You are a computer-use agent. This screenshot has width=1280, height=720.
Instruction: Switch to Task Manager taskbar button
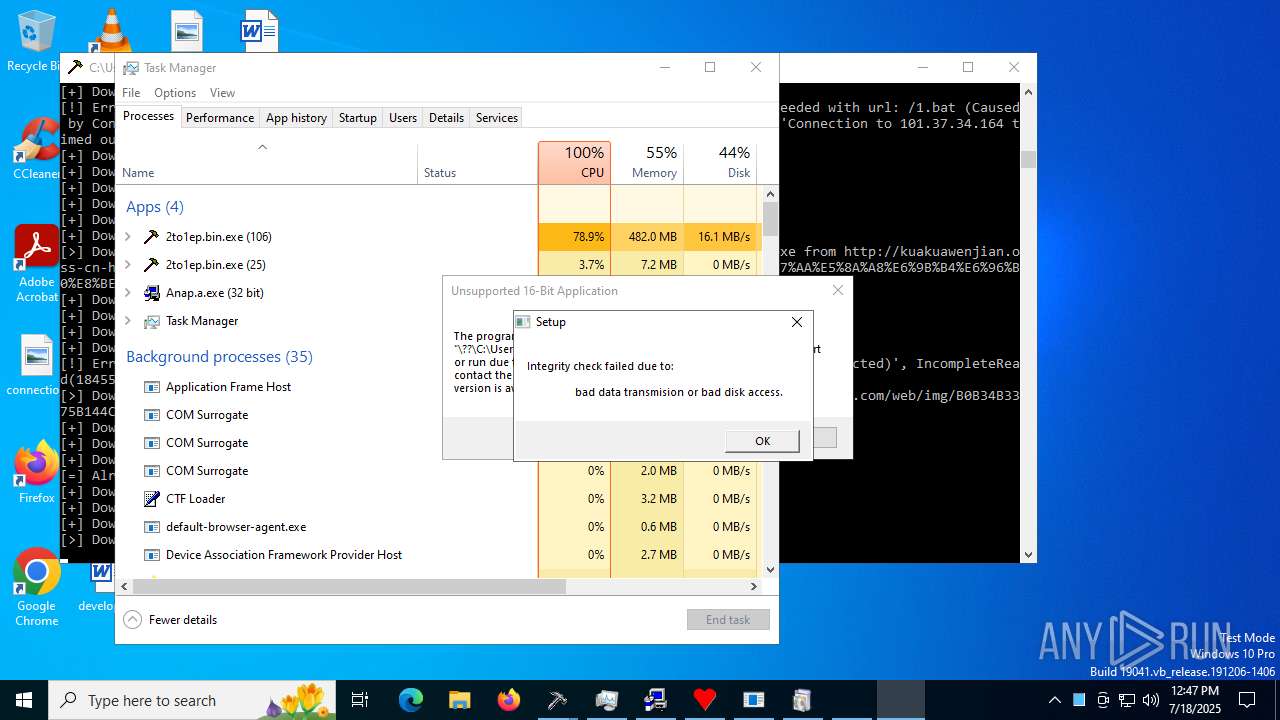click(x=607, y=700)
